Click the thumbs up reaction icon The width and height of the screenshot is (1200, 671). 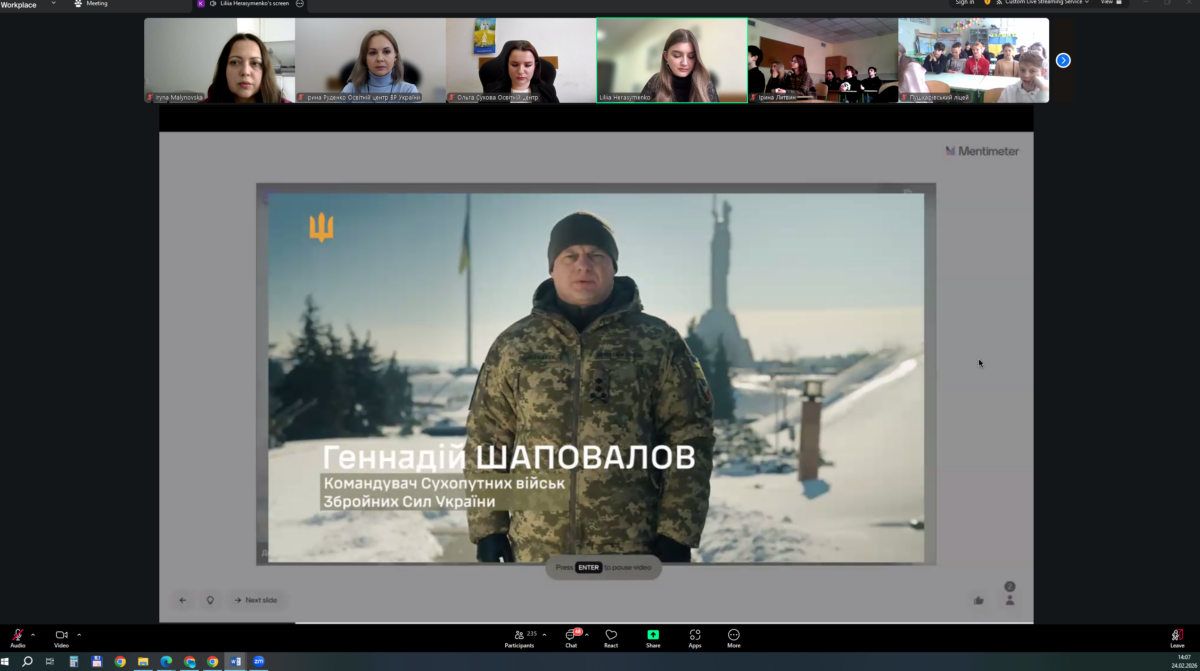point(978,600)
